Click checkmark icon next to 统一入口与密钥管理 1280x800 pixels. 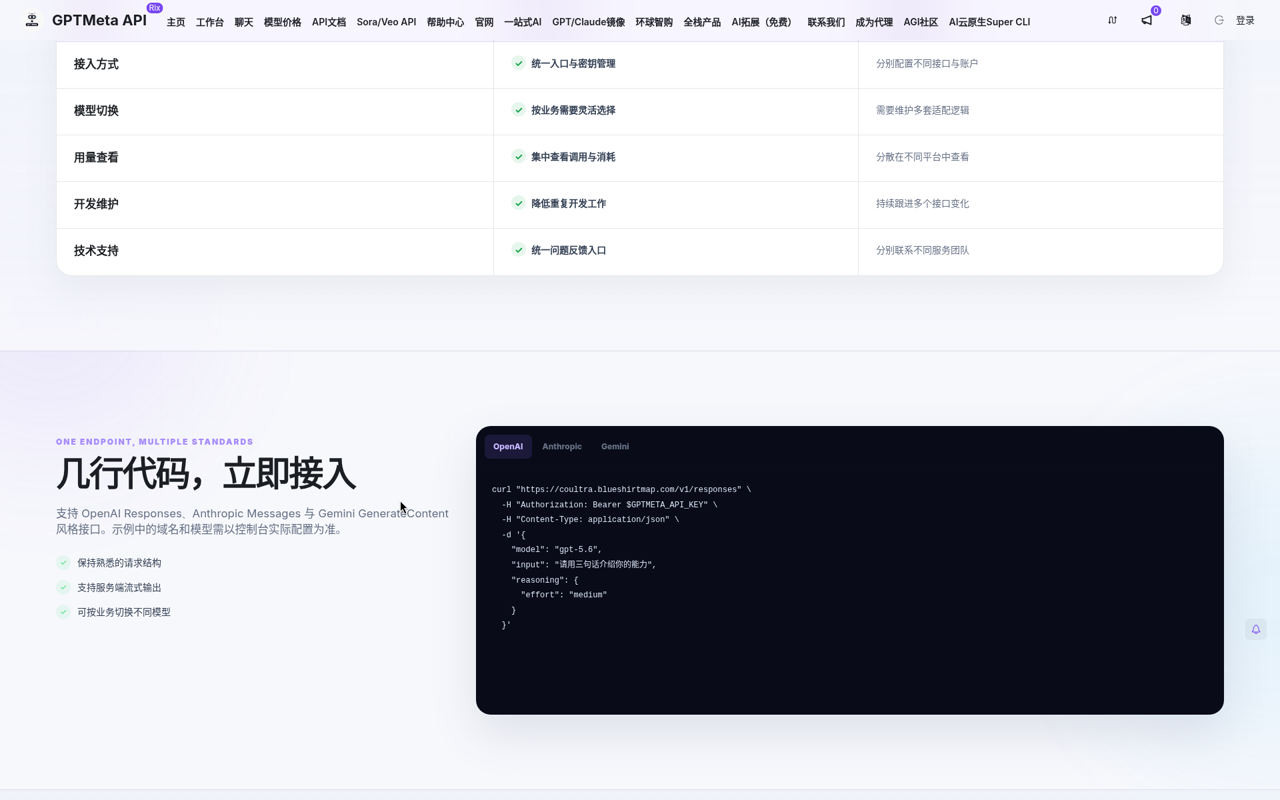[519, 63]
